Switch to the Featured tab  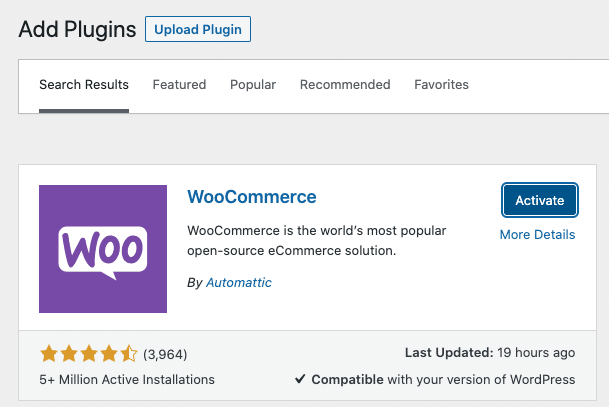tap(179, 85)
